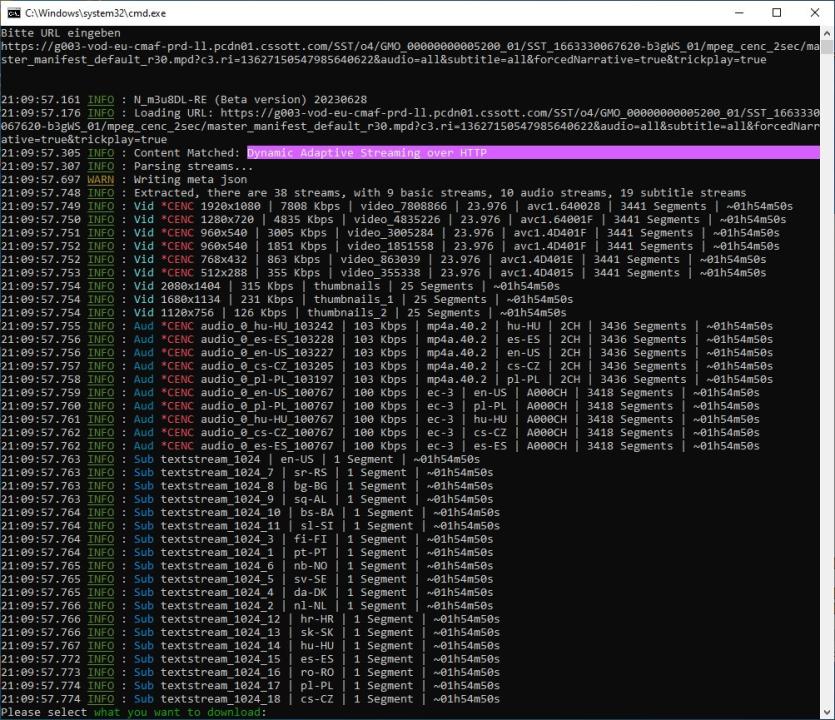Click 'Extracted, there are 38 streams' line
835x720 pixels.
[374, 193]
